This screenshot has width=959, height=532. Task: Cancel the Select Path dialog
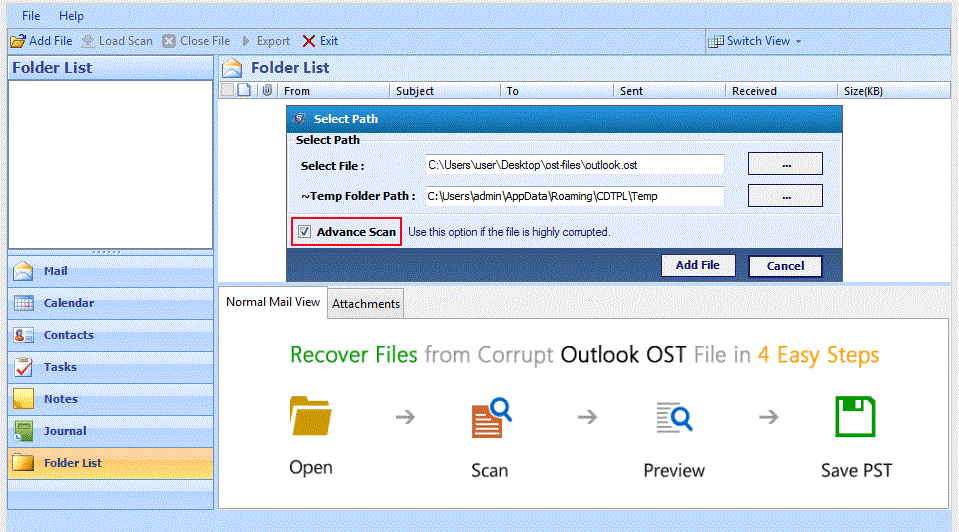(785, 266)
